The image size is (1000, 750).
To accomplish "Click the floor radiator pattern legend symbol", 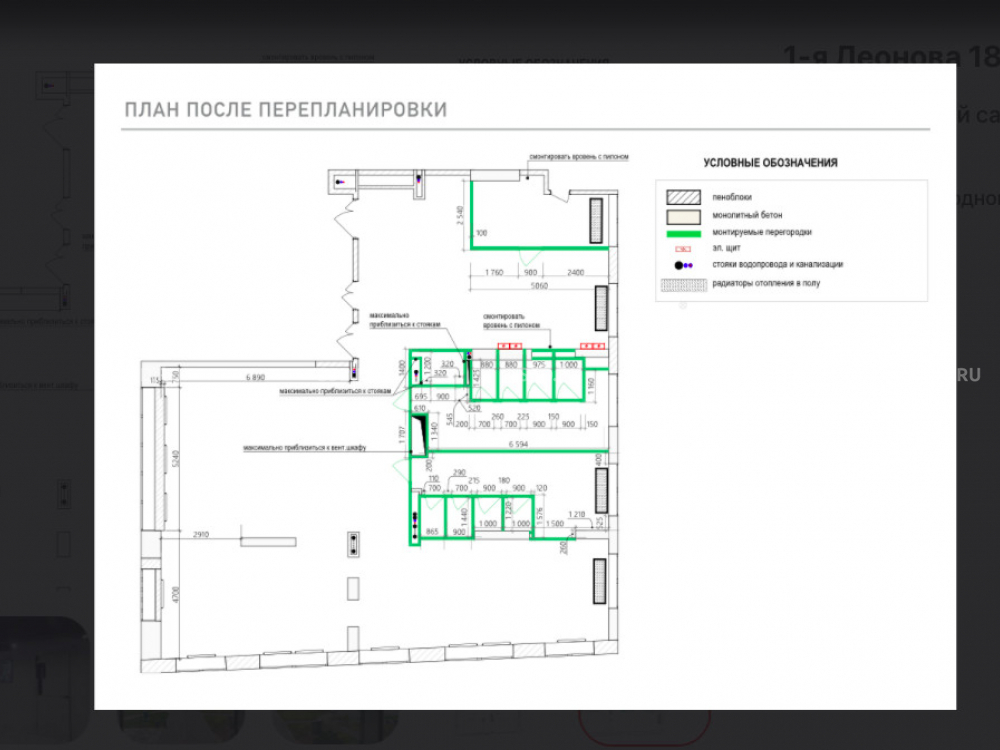I will [683, 284].
